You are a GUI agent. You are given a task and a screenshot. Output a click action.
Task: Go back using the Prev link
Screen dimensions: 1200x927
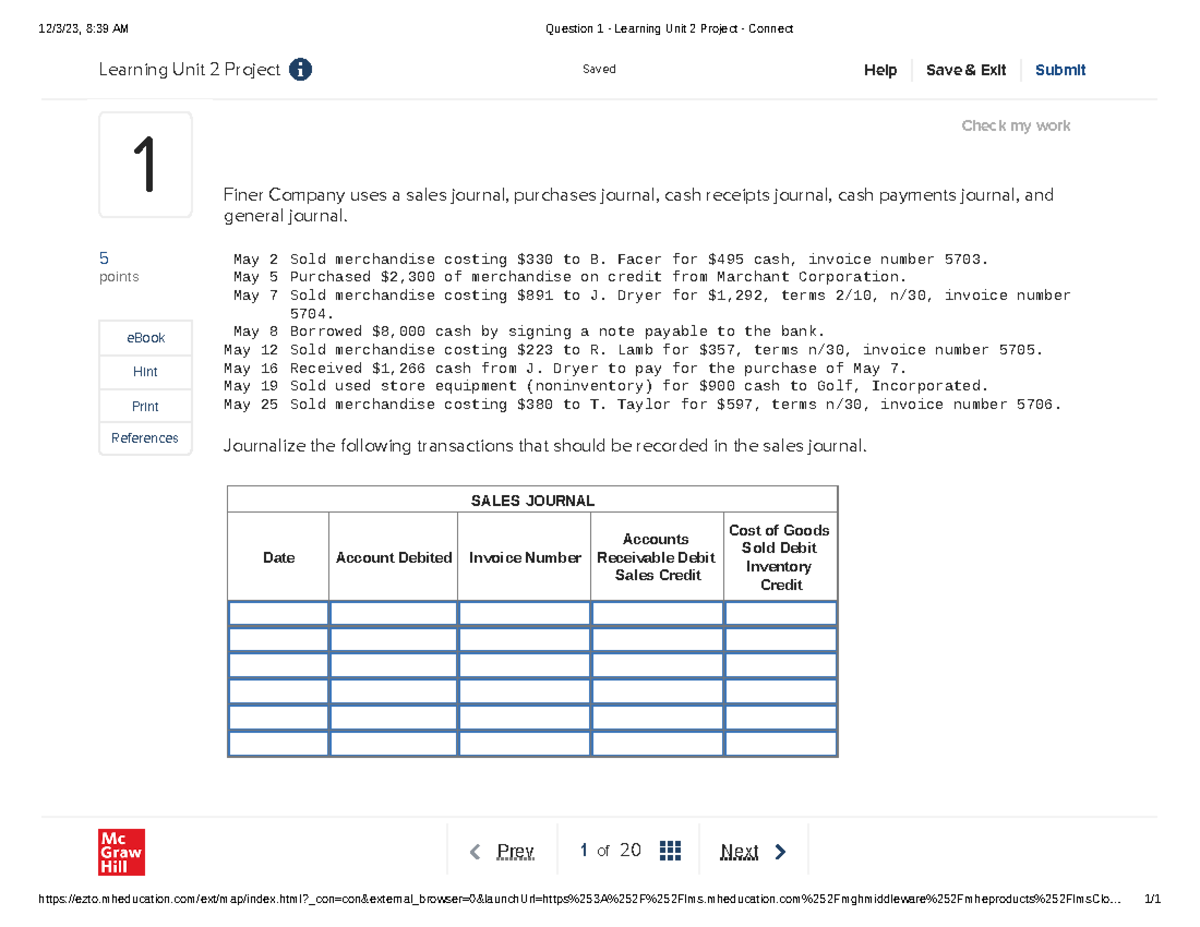(515, 849)
